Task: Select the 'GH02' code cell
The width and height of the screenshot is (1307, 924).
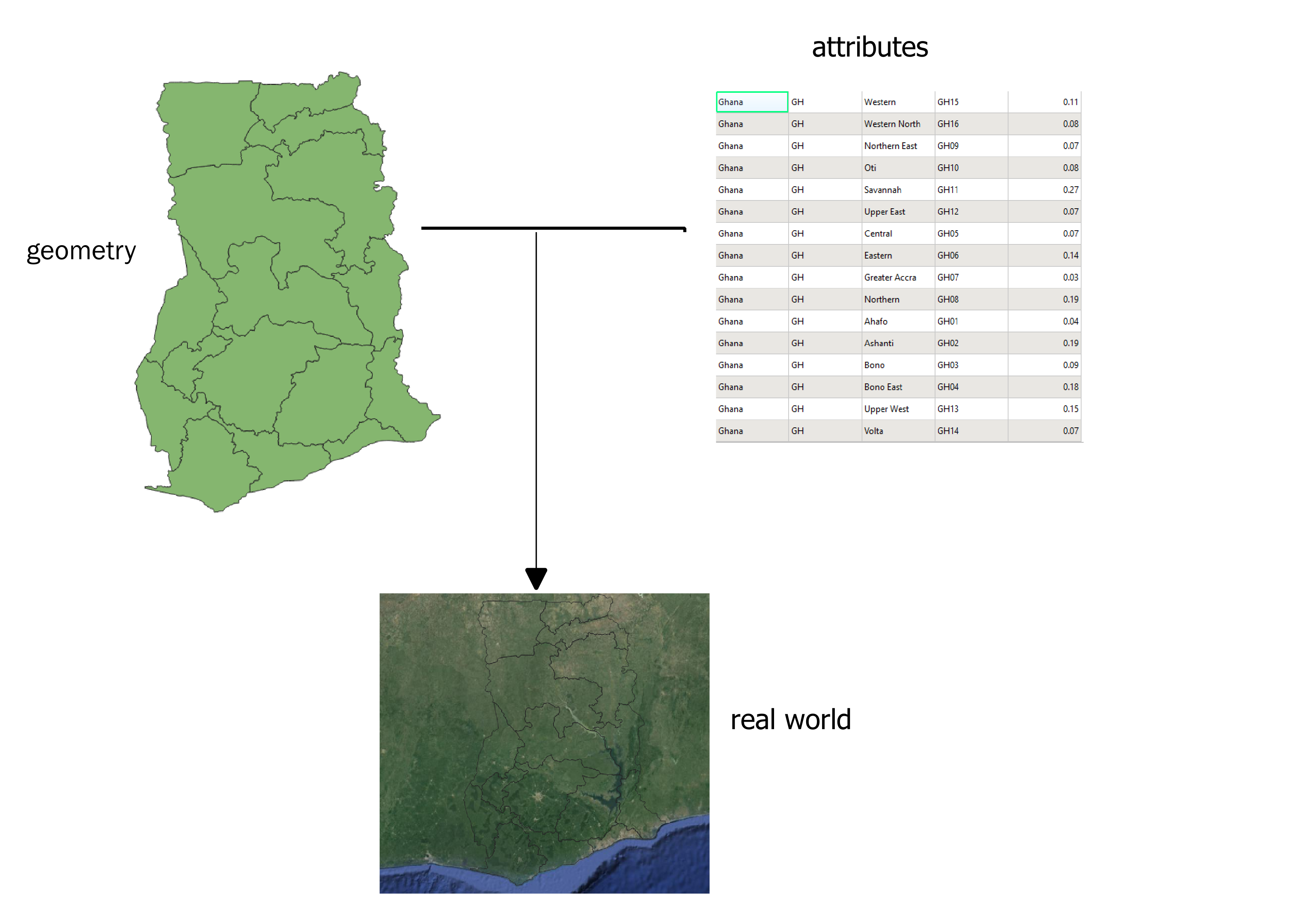Action: pyautogui.click(x=971, y=343)
